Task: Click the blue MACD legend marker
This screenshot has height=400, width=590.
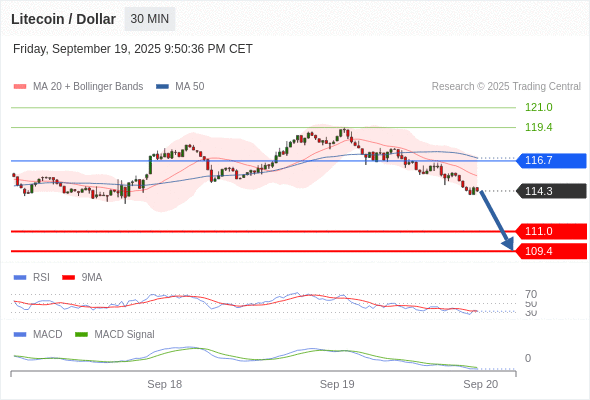Action: 20,335
